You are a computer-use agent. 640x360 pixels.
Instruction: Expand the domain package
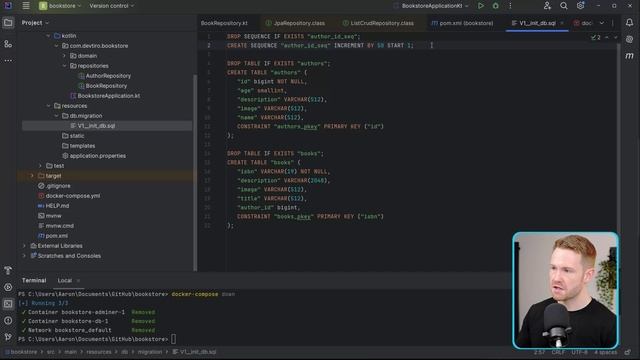pyautogui.click(x=64, y=56)
